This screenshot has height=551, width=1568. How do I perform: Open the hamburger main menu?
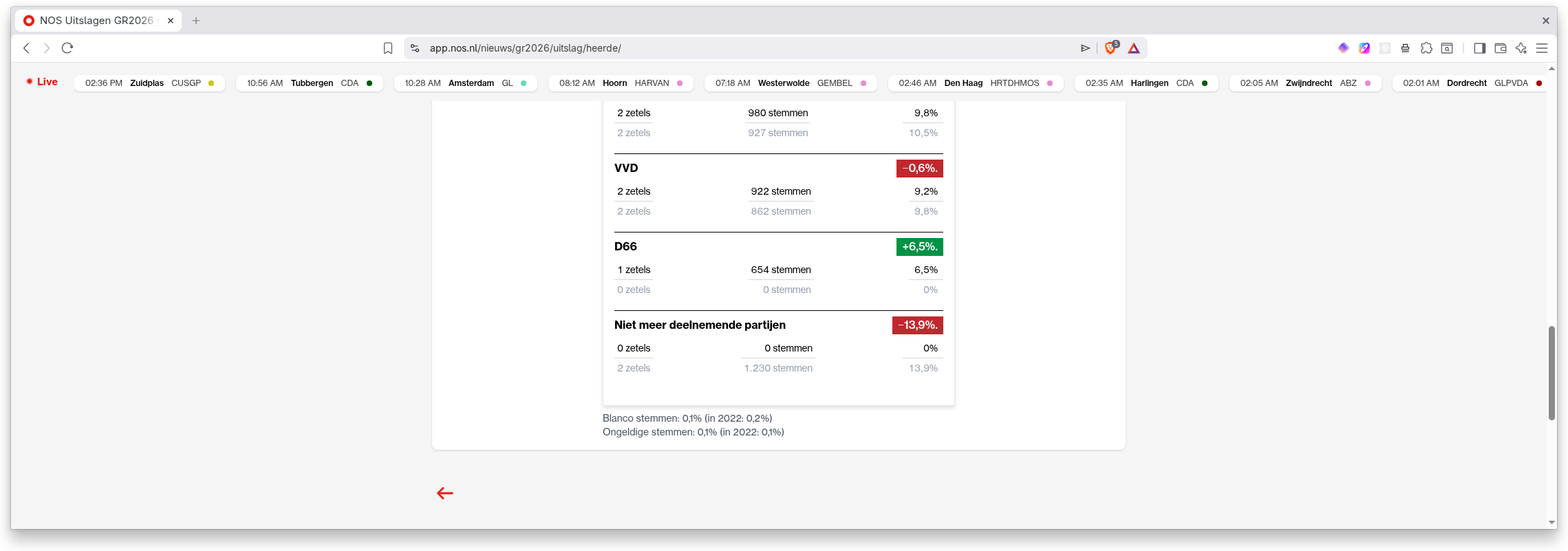tap(1542, 48)
